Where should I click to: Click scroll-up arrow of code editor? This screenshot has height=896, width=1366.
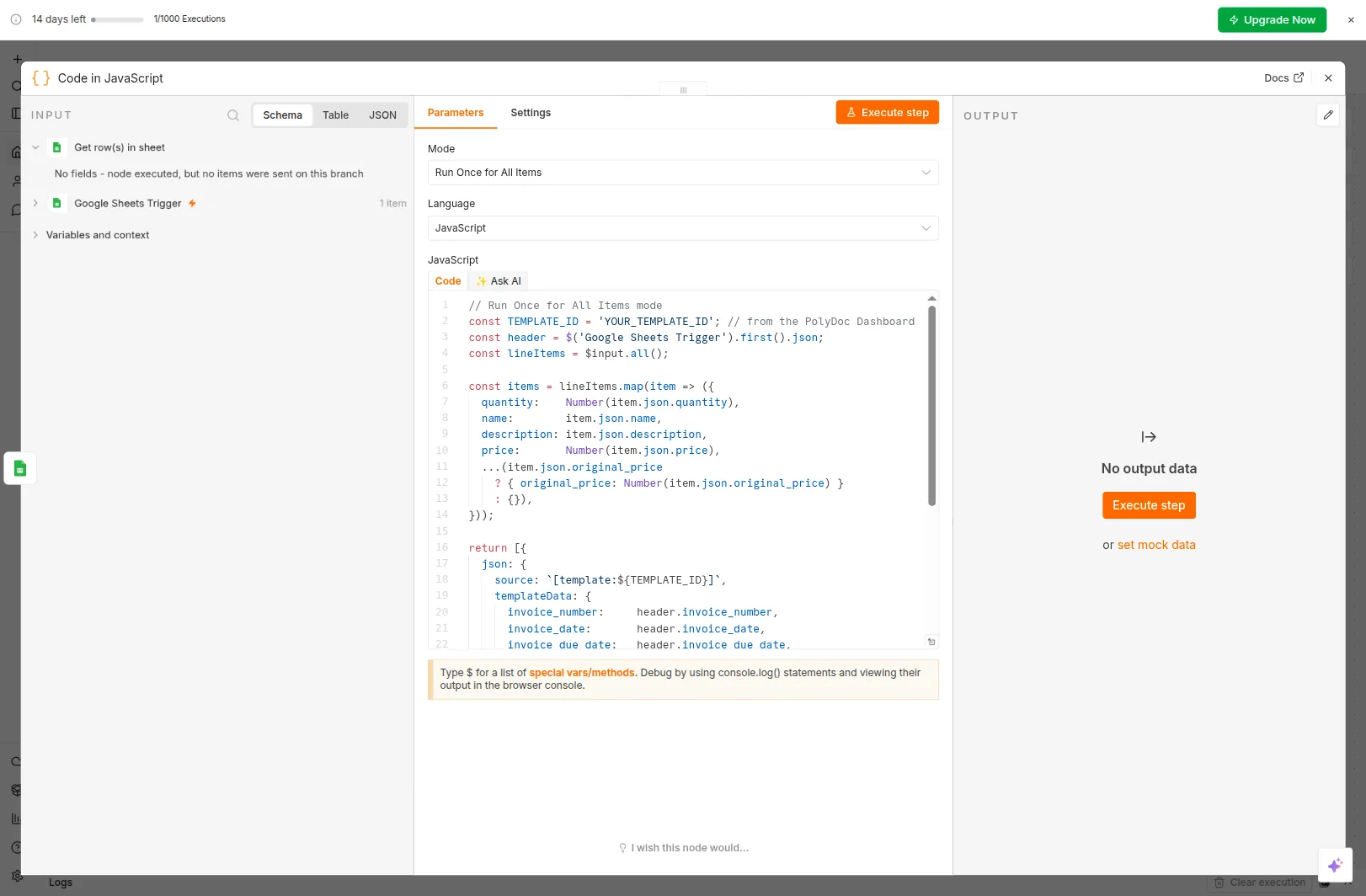pos(931,298)
